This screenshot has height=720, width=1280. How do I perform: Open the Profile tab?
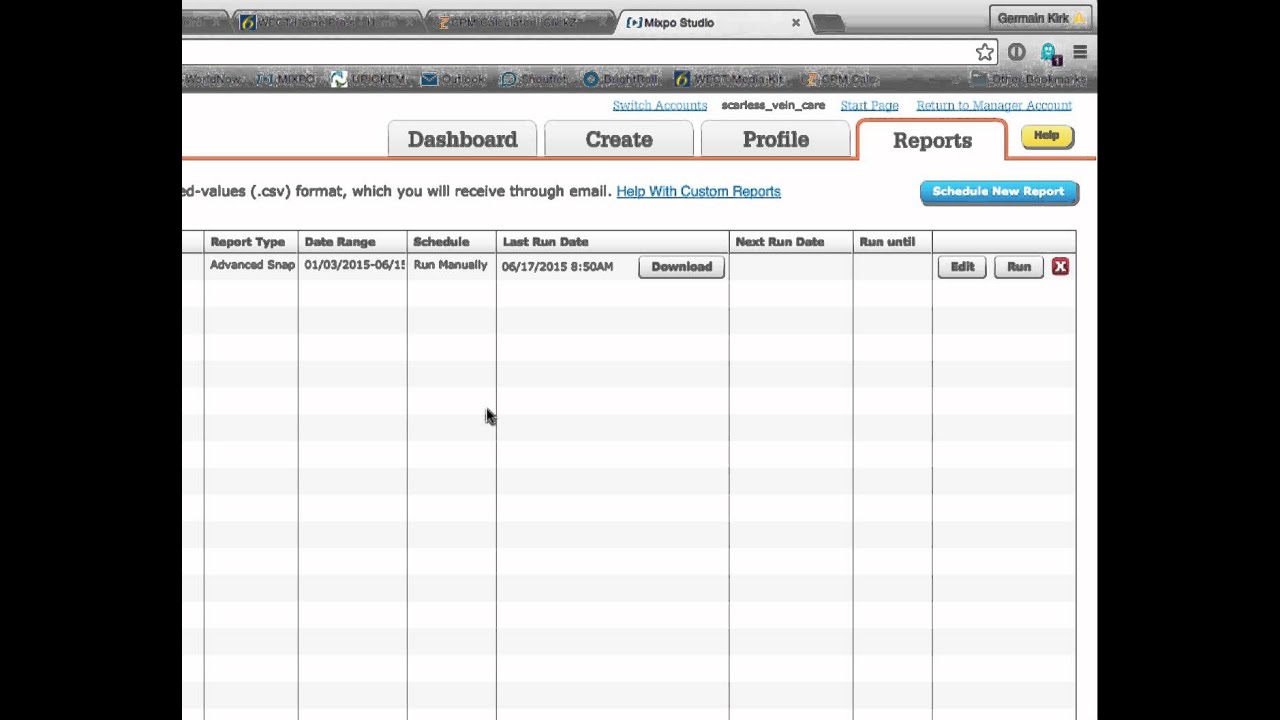pyautogui.click(x=775, y=139)
